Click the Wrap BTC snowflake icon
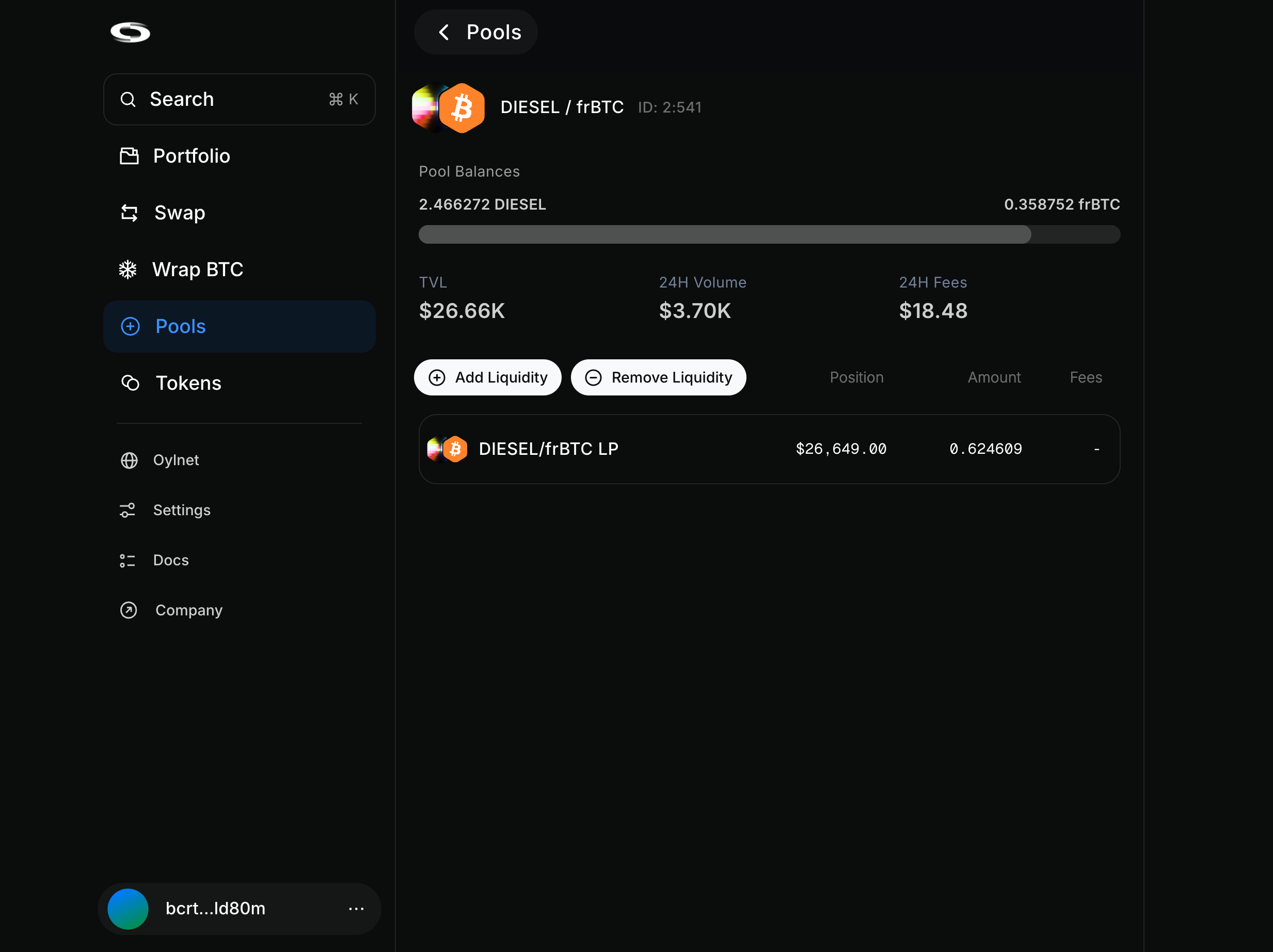The height and width of the screenshot is (952, 1273). 128,269
